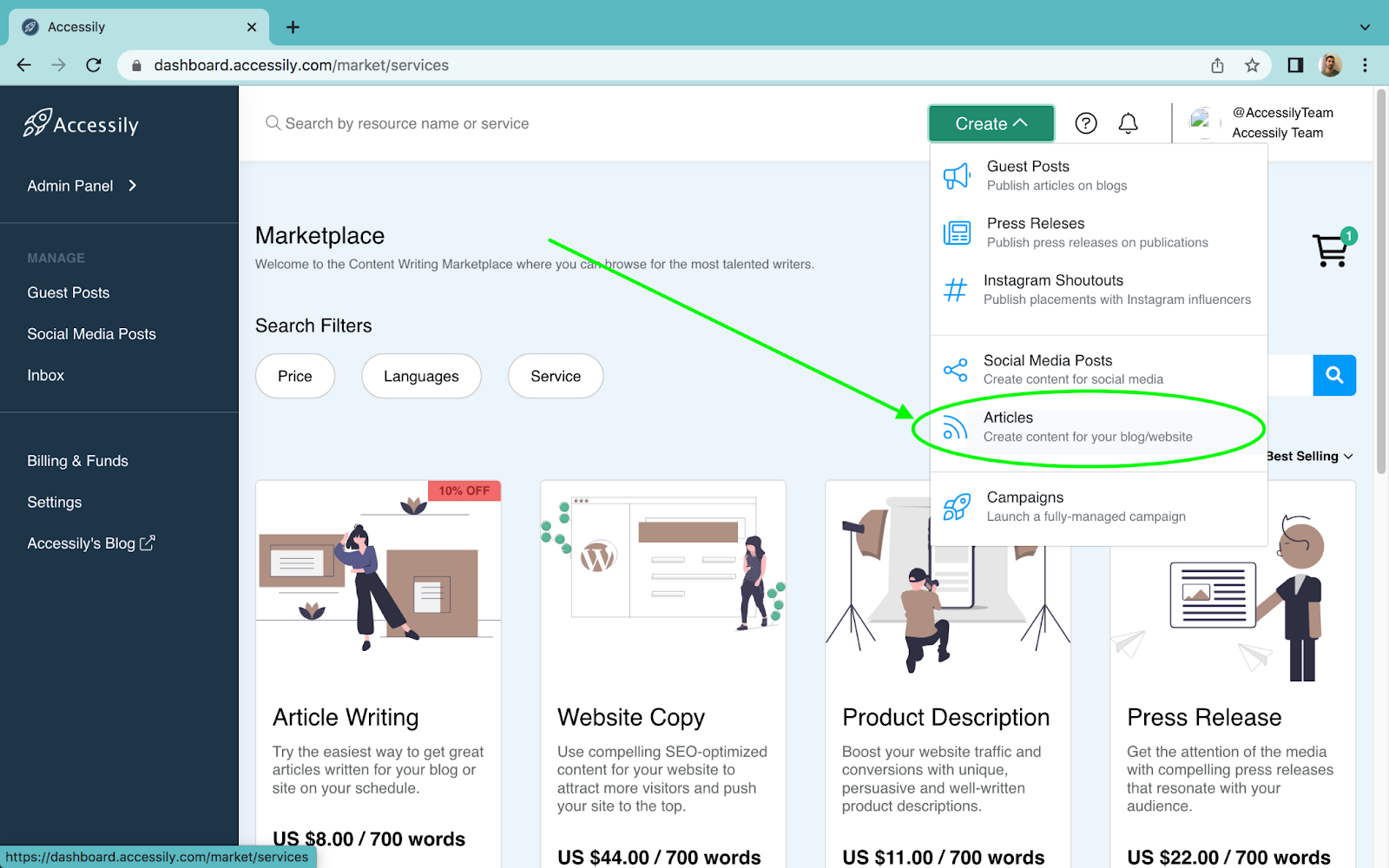The width and height of the screenshot is (1389, 868).
Task: Toggle the browser side panel
Action: tap(1295, 65)
